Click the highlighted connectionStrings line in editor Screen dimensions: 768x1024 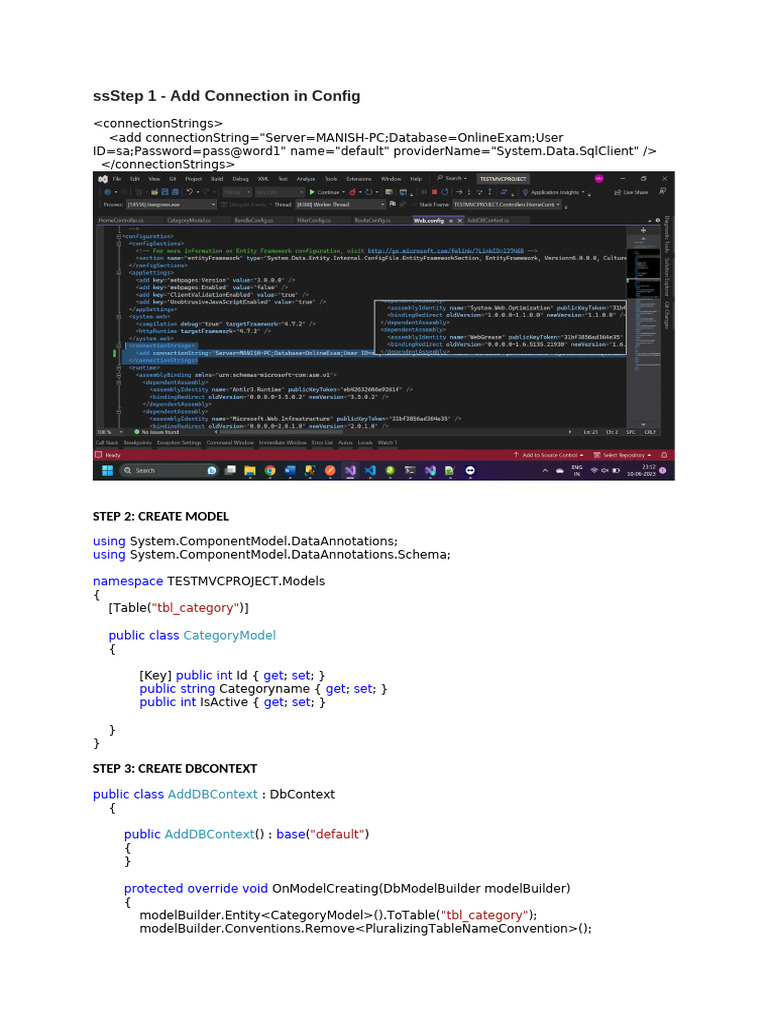[160, 346]
